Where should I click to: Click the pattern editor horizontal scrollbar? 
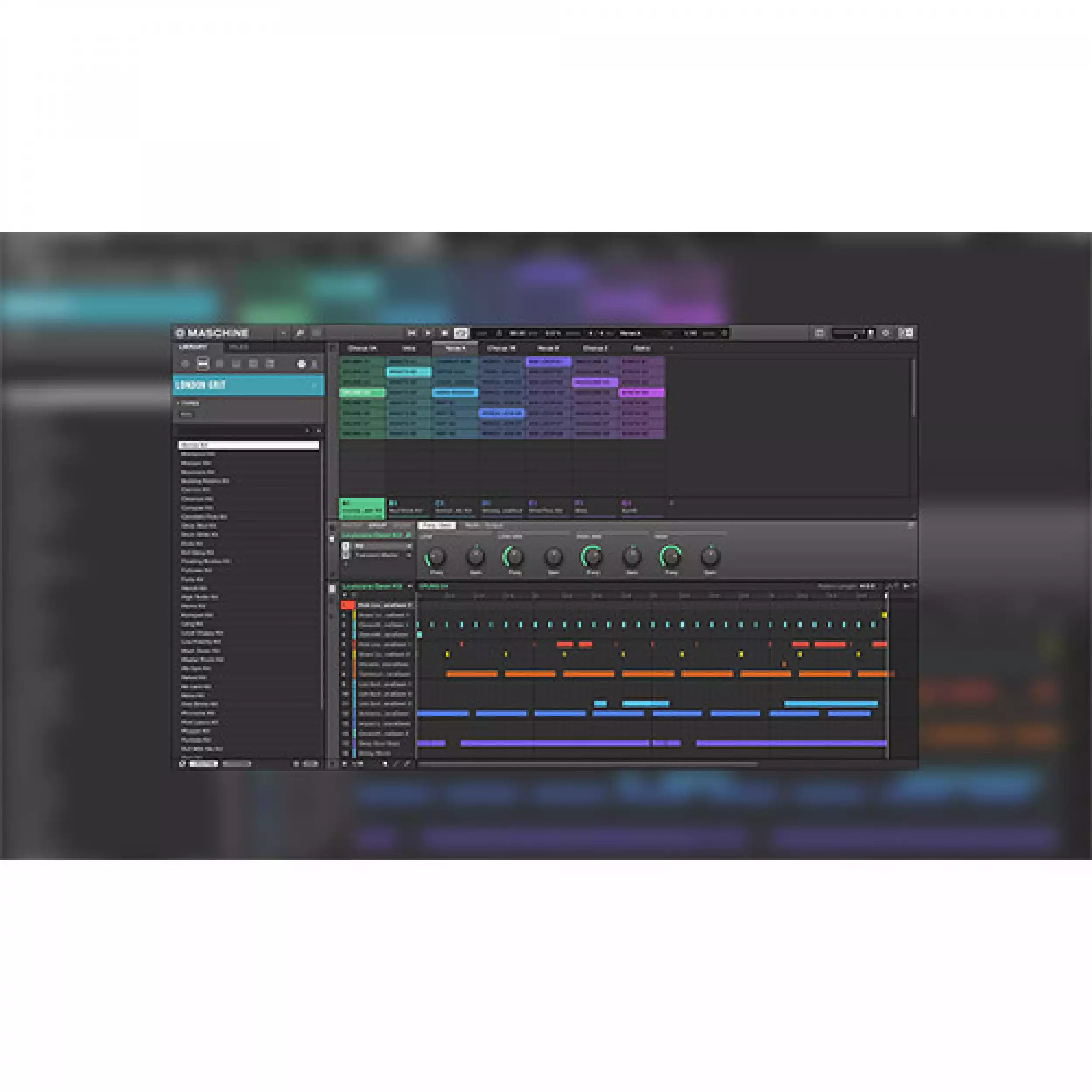[588, 764]
